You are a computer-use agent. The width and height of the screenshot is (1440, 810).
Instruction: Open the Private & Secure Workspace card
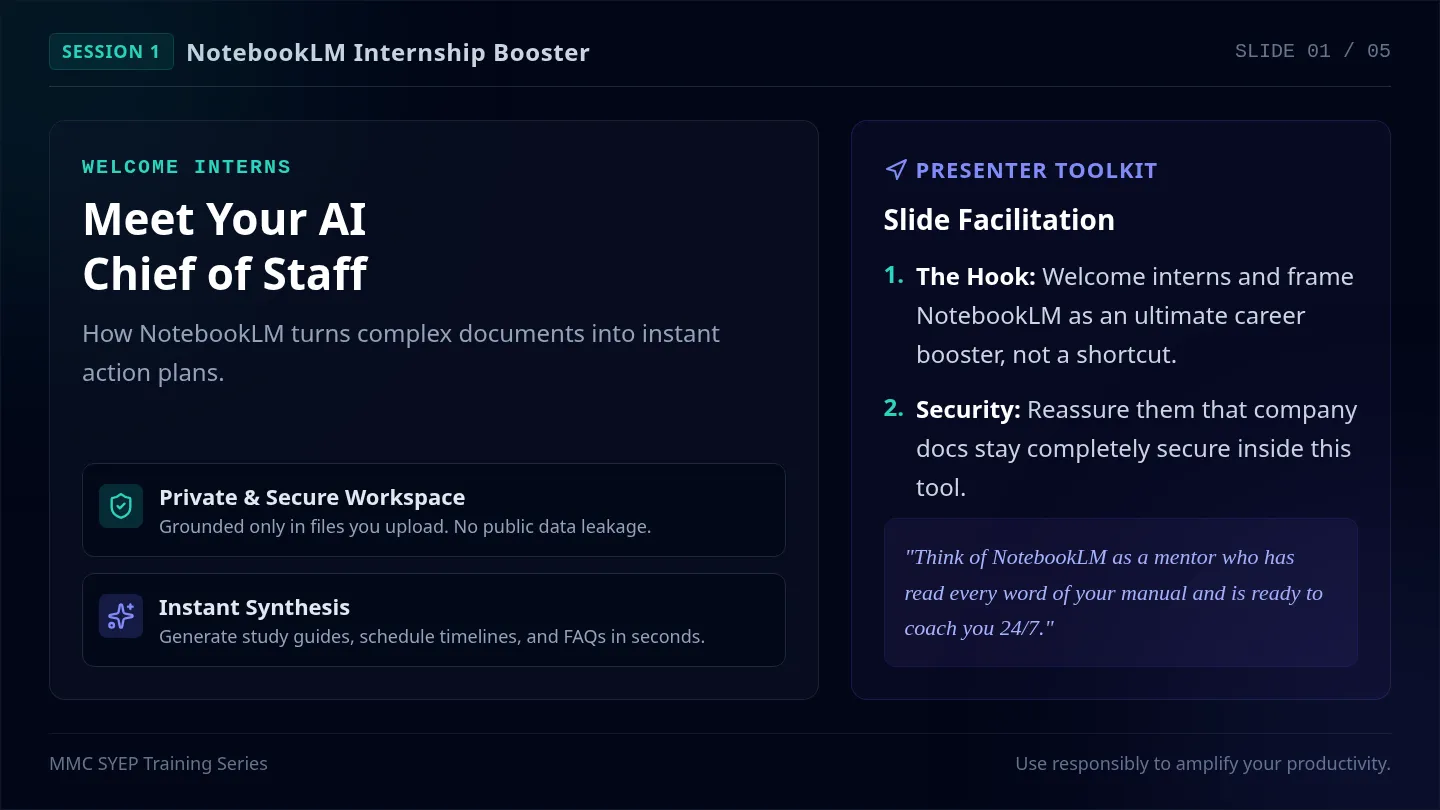pyautogui.click(x=434, y=510)
